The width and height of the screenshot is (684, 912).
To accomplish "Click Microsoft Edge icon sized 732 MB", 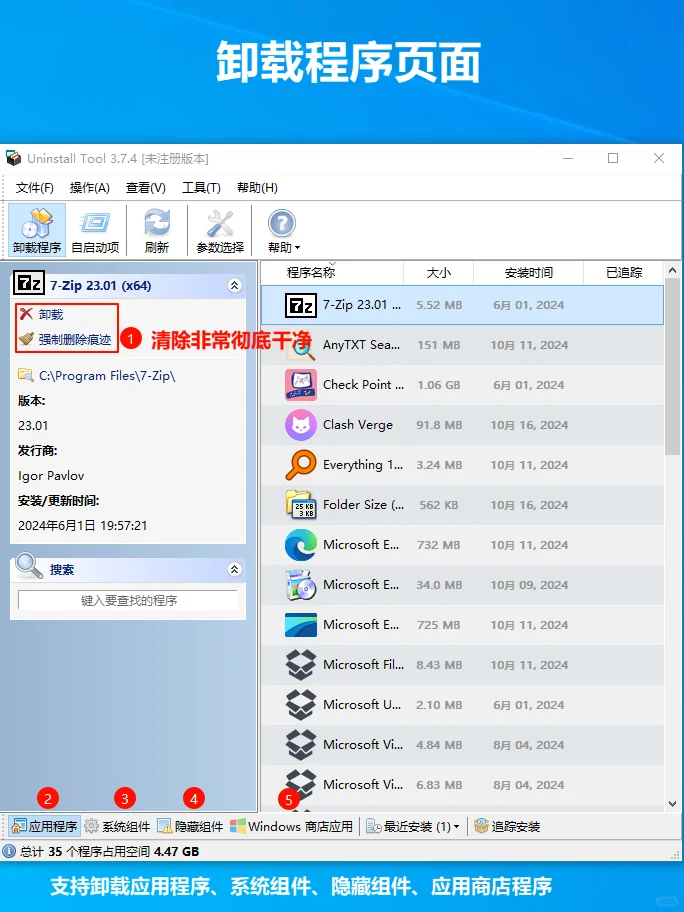I will pyautogui.click(x=301, y=545).
